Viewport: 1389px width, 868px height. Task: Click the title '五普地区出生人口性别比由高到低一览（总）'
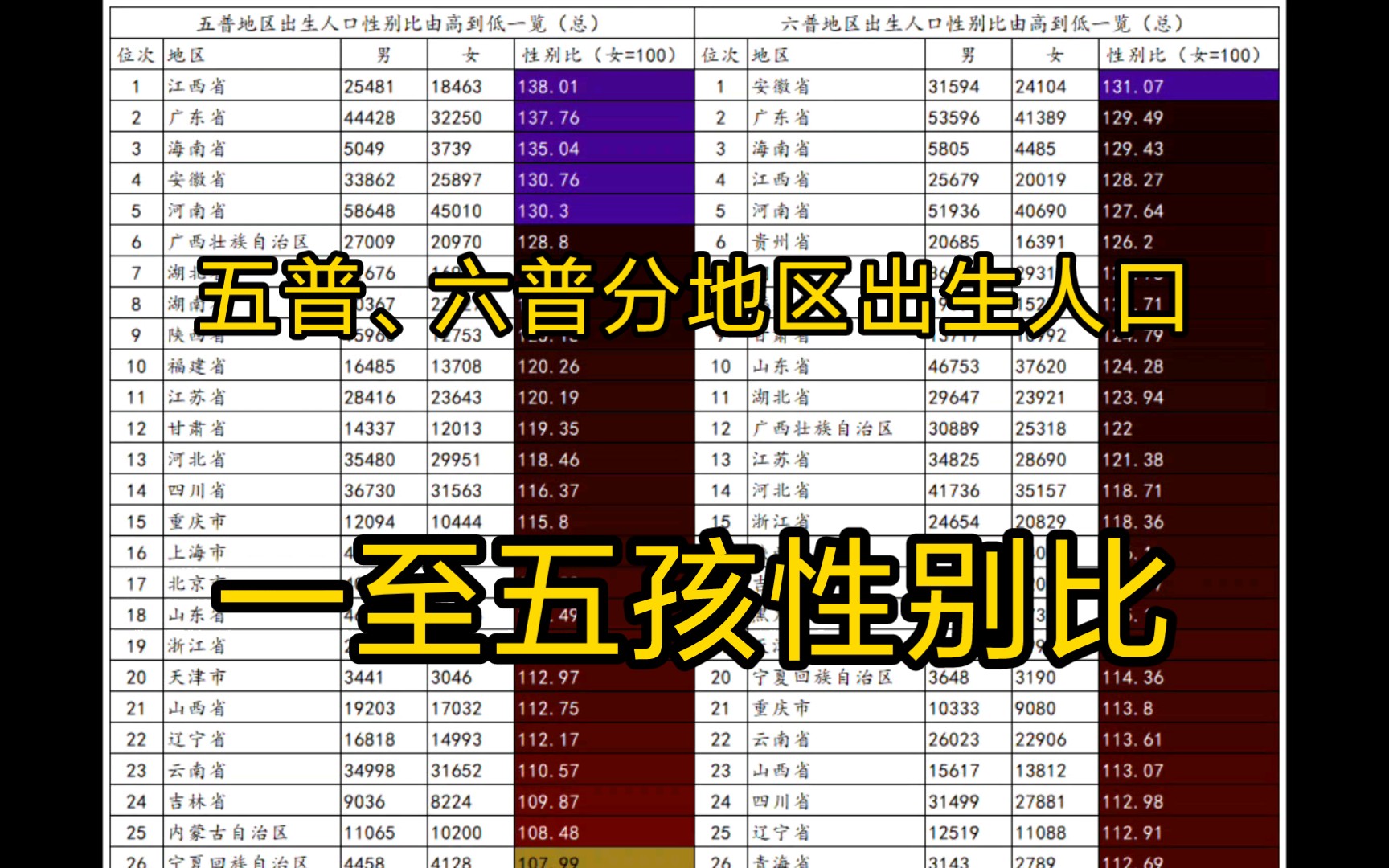(x=398, y=23)
